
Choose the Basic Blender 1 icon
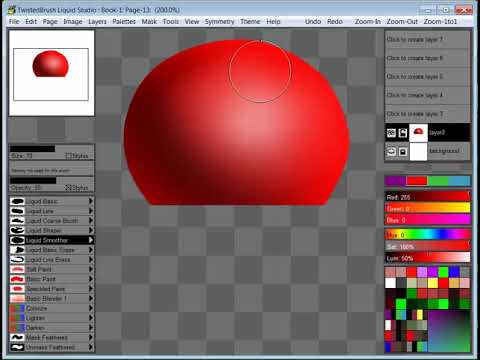coord(17,298)
